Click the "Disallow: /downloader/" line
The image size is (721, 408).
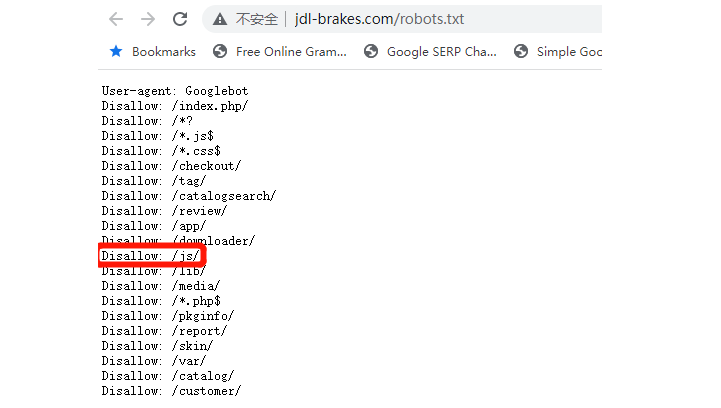[x=178, y=241]
